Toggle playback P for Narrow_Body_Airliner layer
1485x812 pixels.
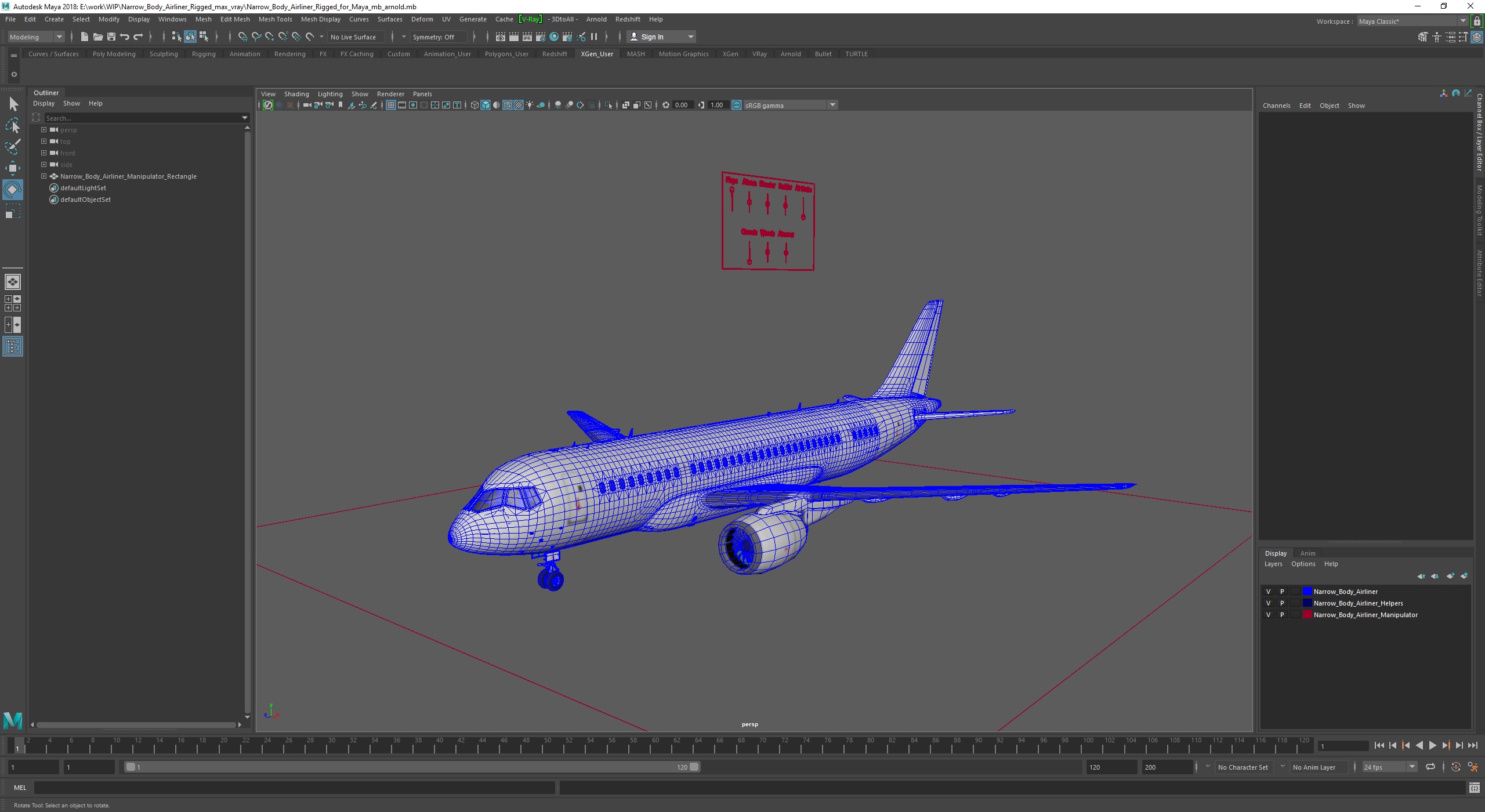(x=1282, y=592)
